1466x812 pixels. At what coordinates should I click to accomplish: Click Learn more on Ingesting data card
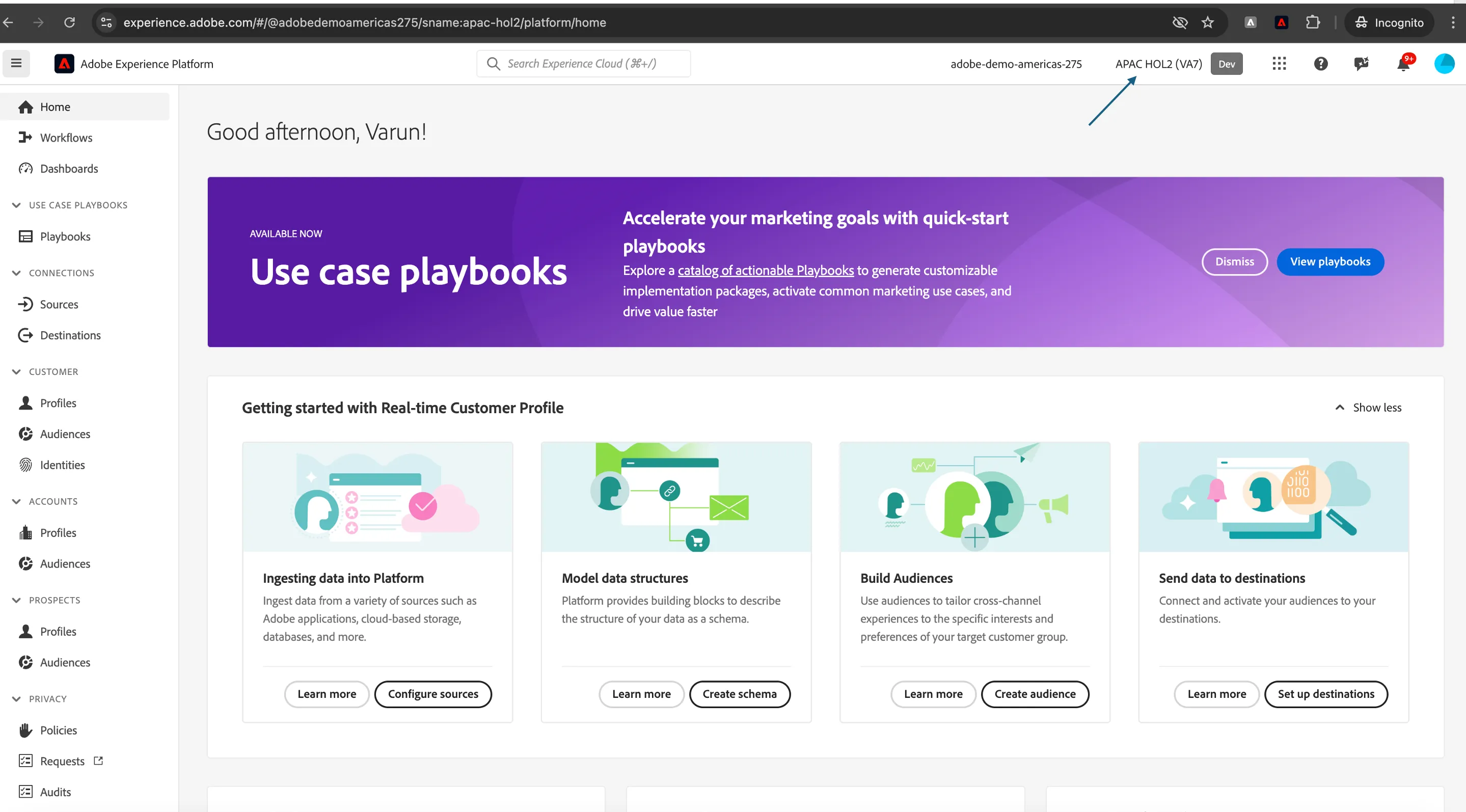coord(327,694)
